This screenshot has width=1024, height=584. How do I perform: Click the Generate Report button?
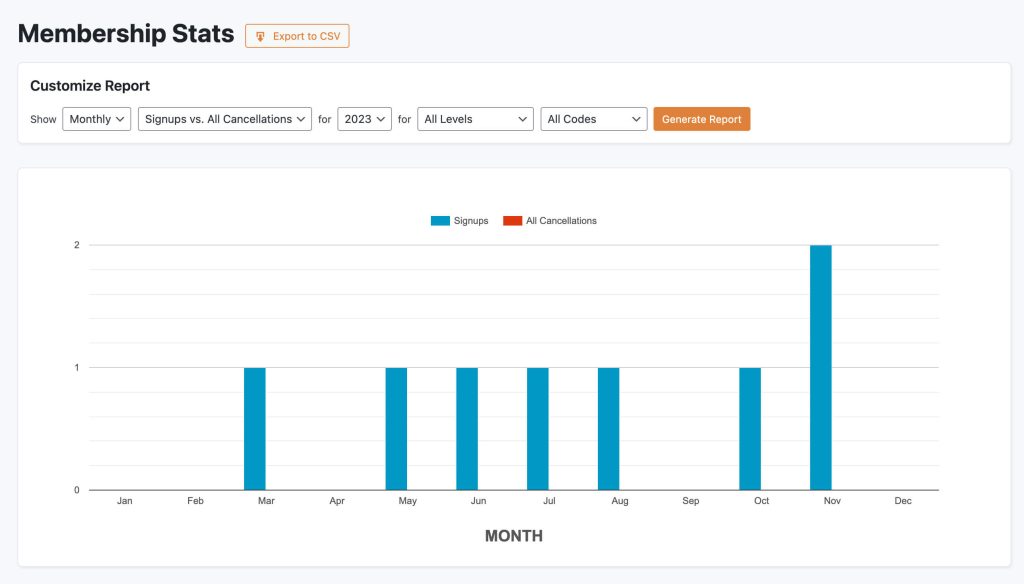point(701,118)
